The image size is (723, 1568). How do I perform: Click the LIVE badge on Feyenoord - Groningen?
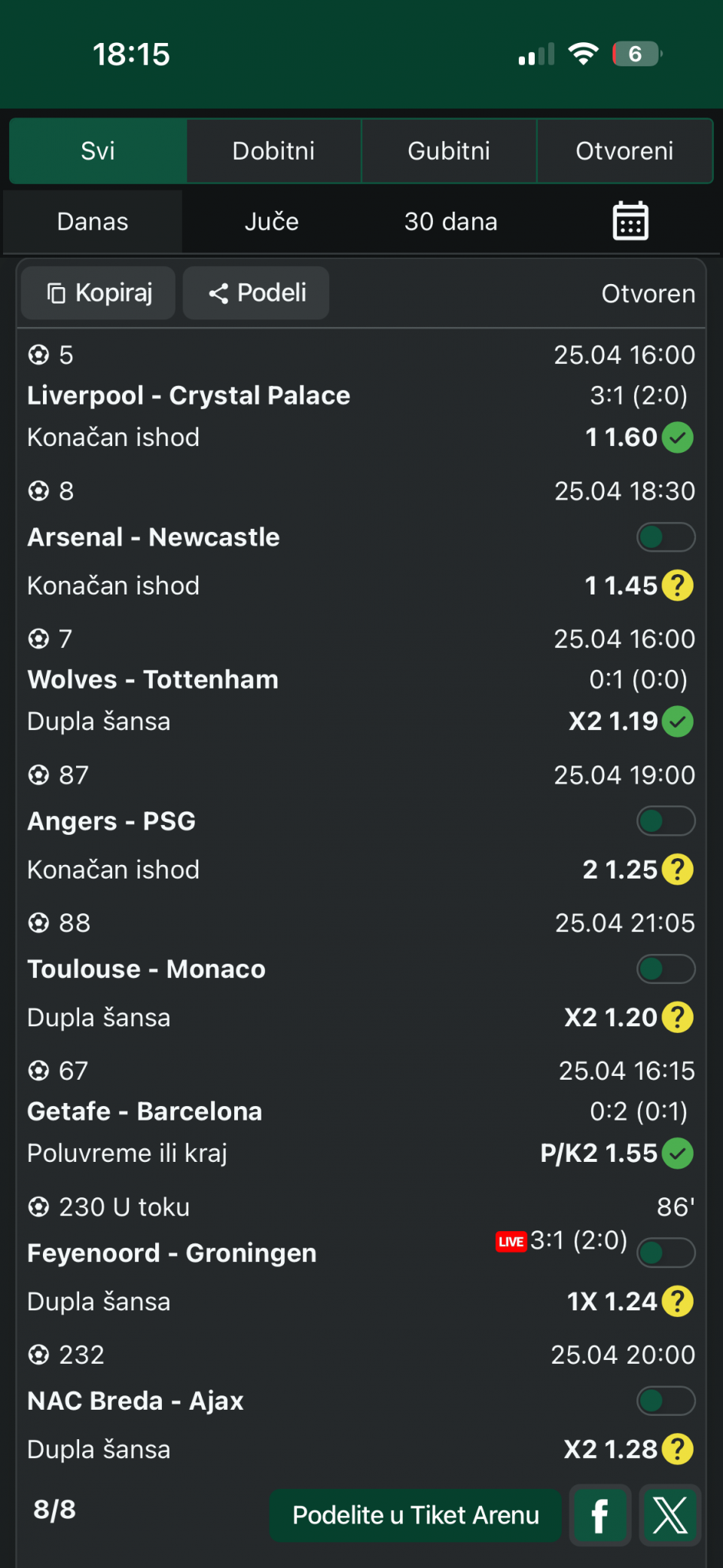pyautogui.click(x=511, y=1242)
